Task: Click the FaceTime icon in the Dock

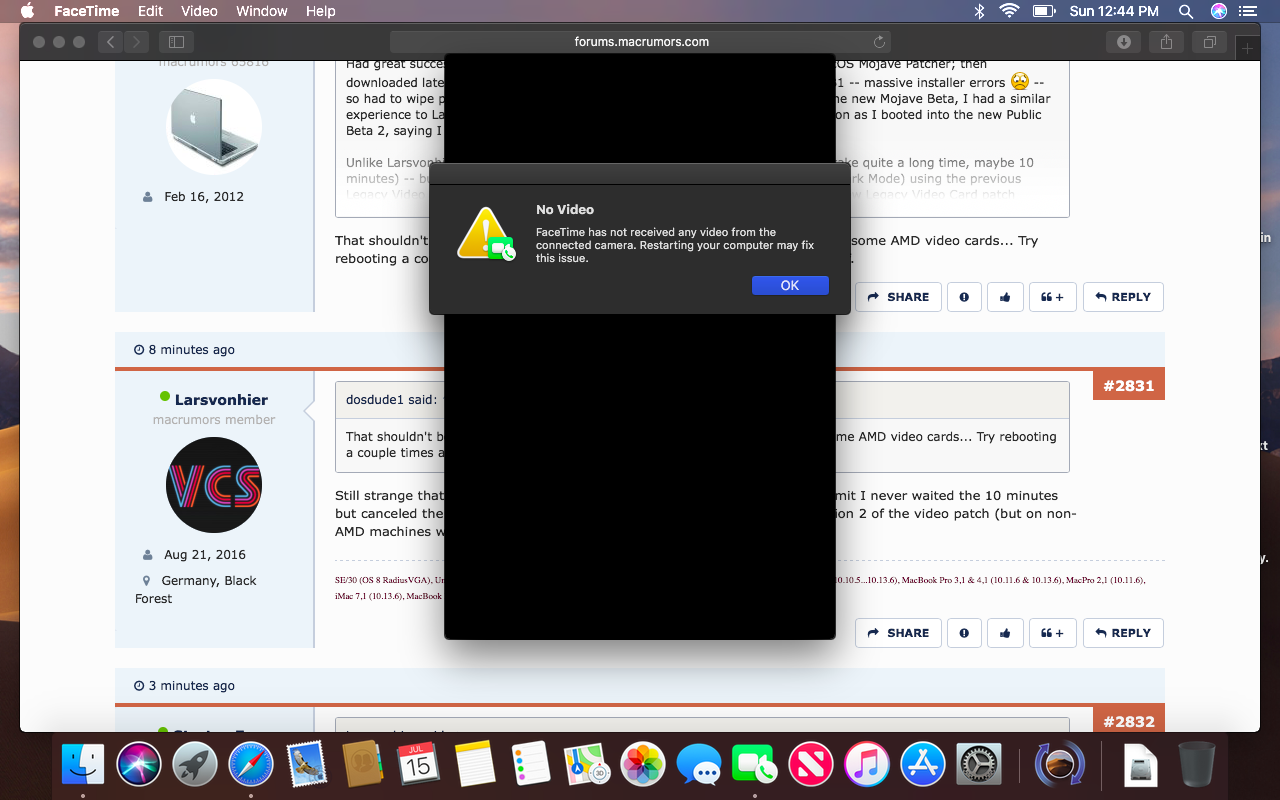Action: click(x=755, y=766)
